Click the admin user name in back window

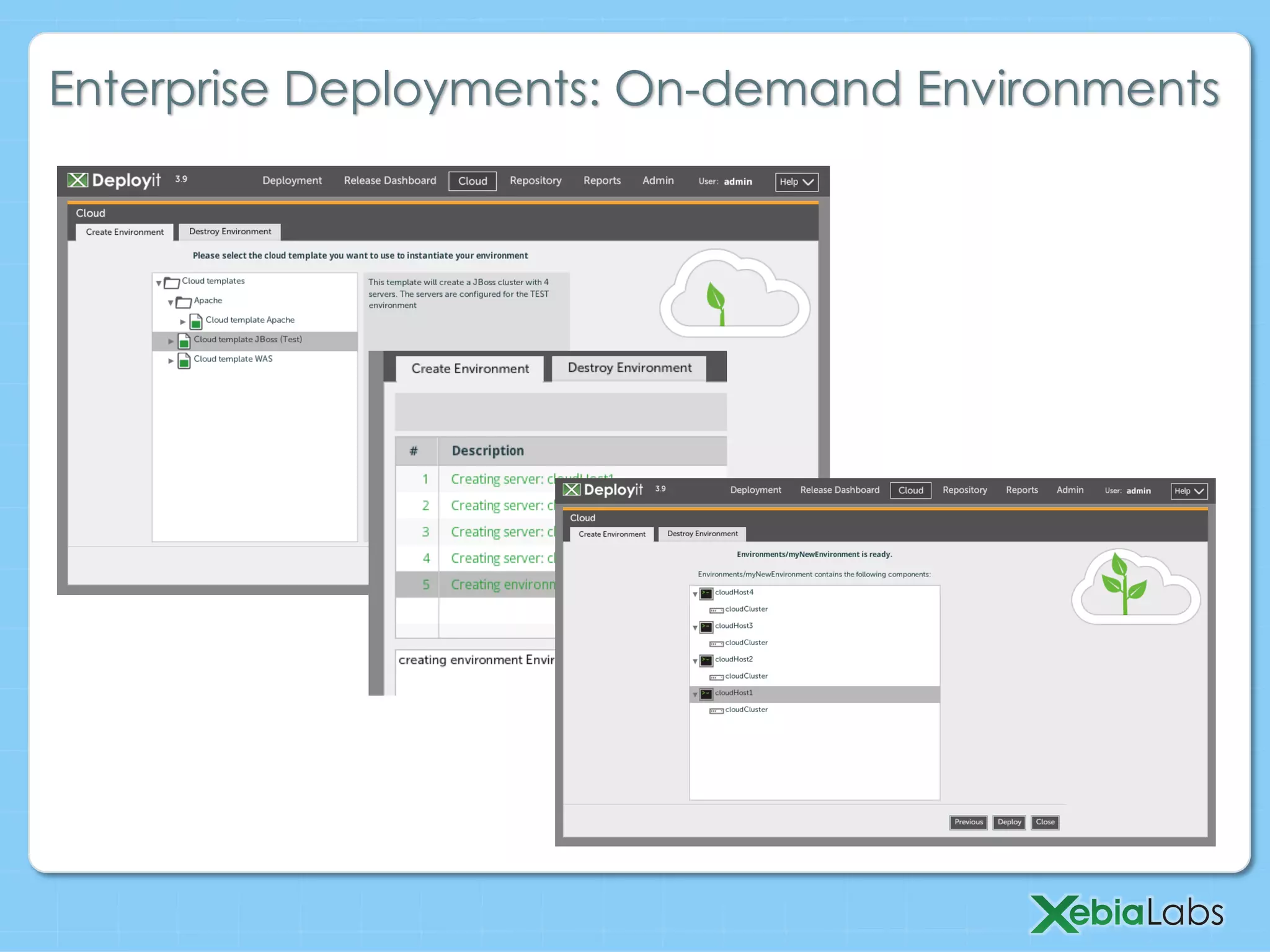click(738, 182)
